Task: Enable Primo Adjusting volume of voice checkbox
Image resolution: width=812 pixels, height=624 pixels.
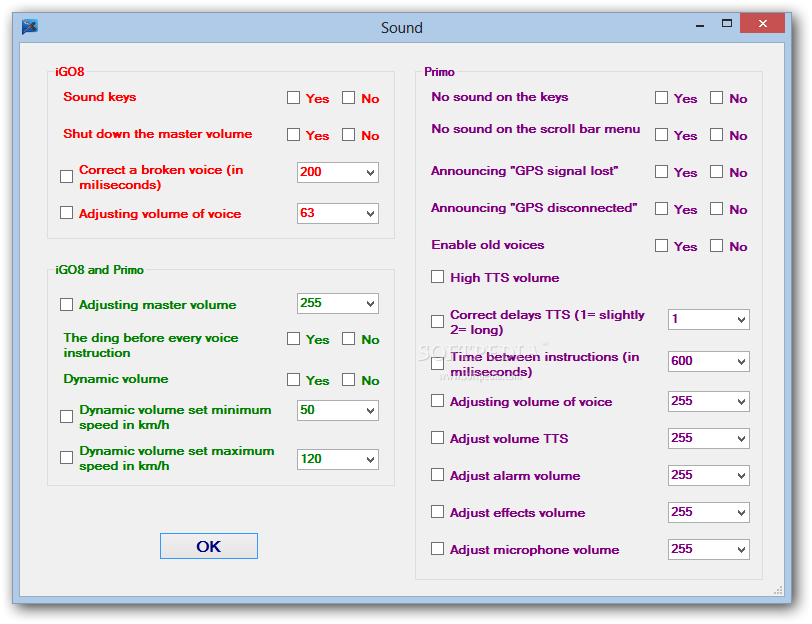Action: [x=438, y=401]
